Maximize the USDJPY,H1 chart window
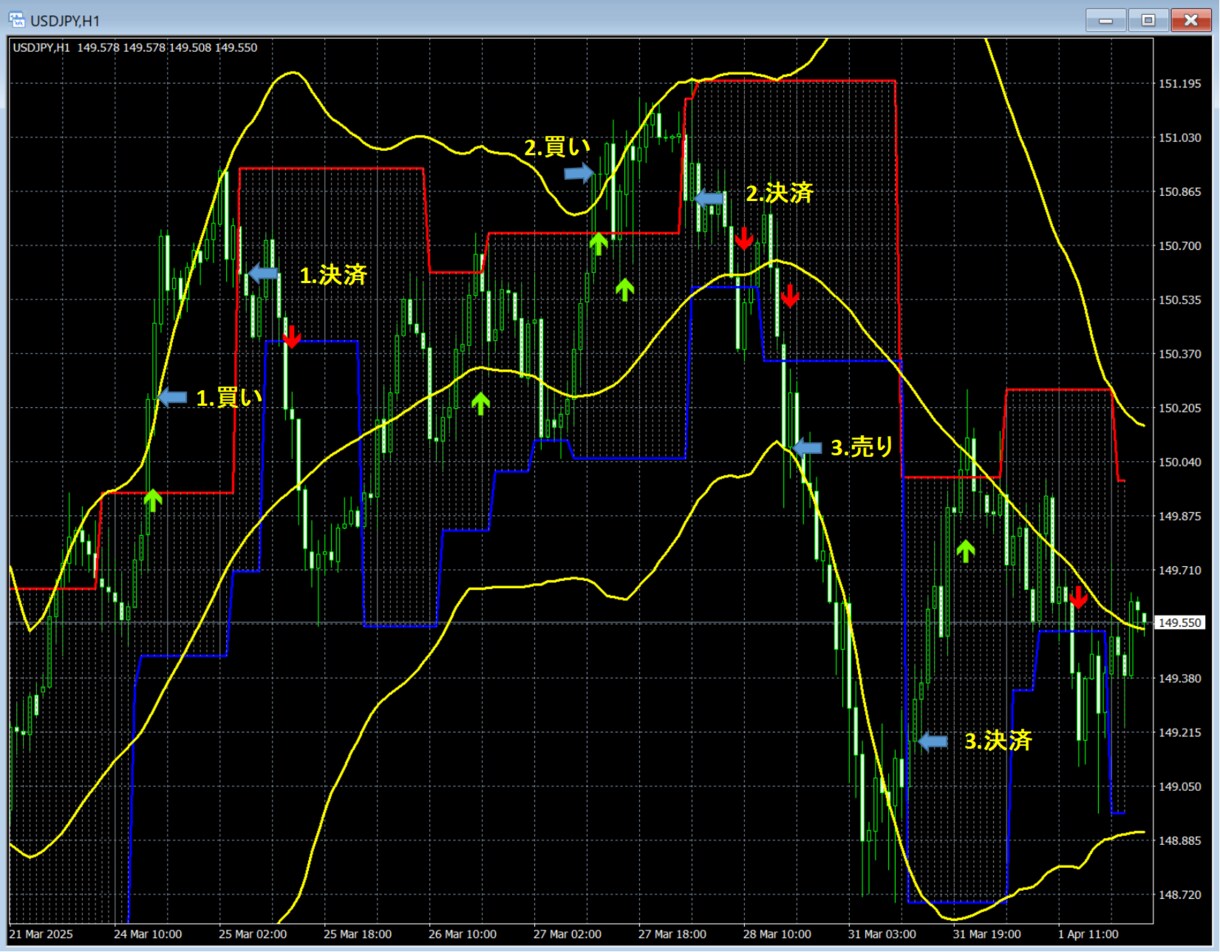The image size is (1220, 952). tap(1148, 19)
